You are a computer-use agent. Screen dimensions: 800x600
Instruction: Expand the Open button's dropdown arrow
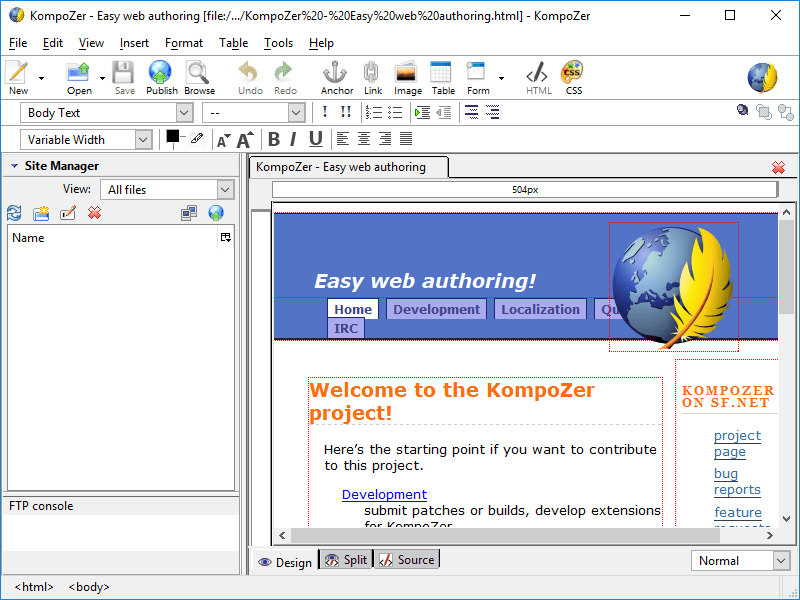[x=102, y=78]
